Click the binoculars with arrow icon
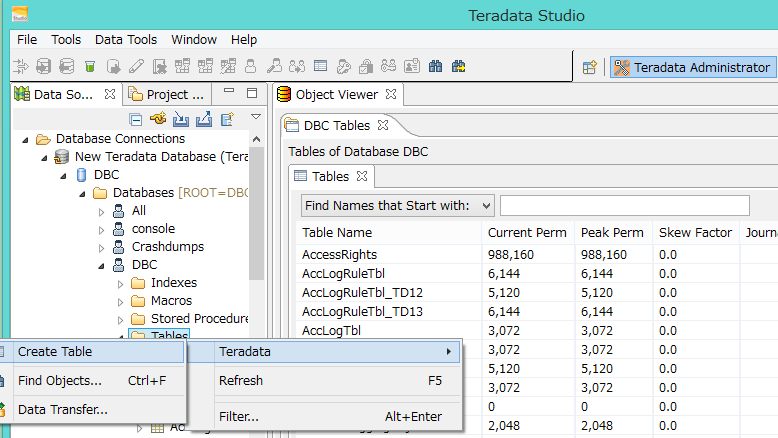This screenshot has height=438, width=778. [x=458, y=66]
